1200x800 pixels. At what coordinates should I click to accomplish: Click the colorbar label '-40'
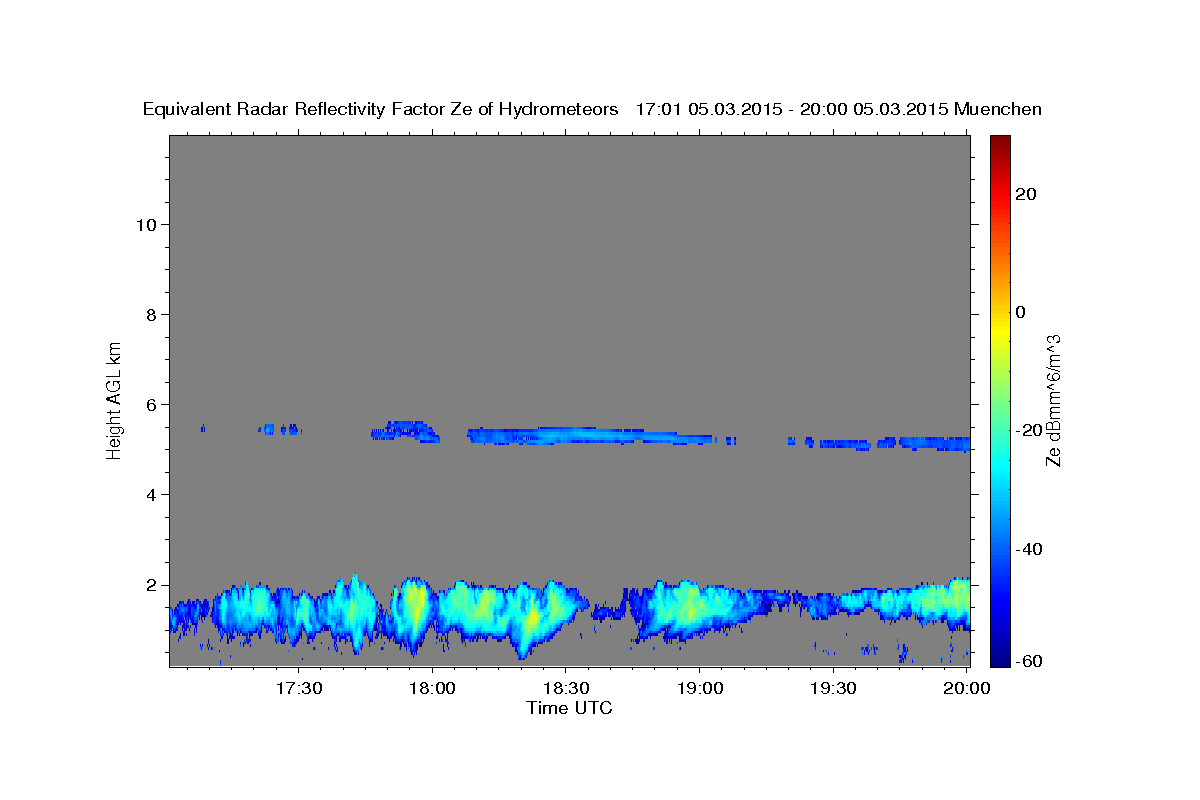1029,549
